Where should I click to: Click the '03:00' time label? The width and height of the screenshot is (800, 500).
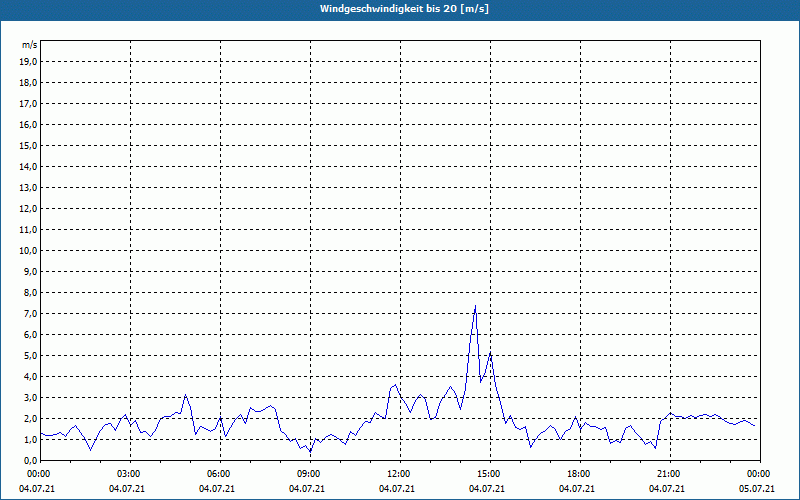(x=131, y=474)
